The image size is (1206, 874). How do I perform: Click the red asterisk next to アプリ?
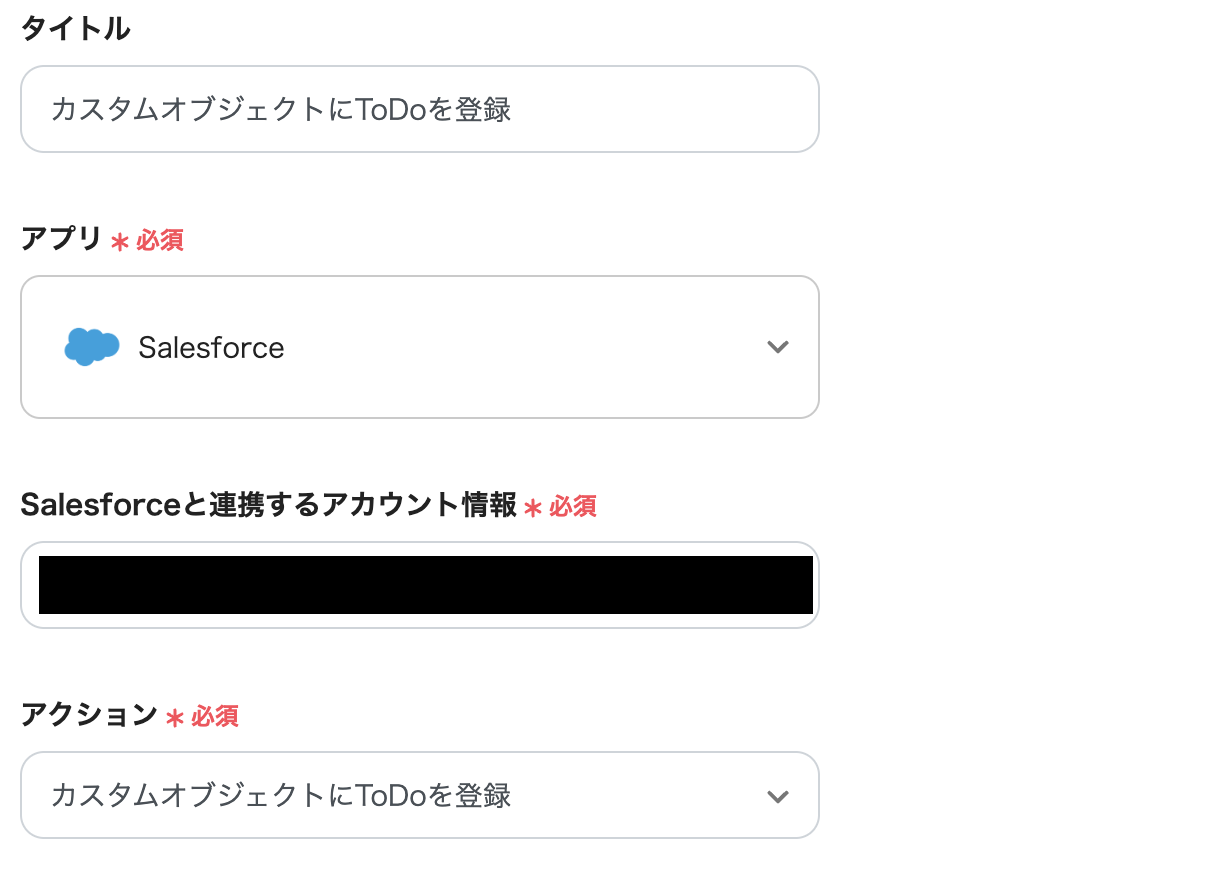click(x=120, y=242)
